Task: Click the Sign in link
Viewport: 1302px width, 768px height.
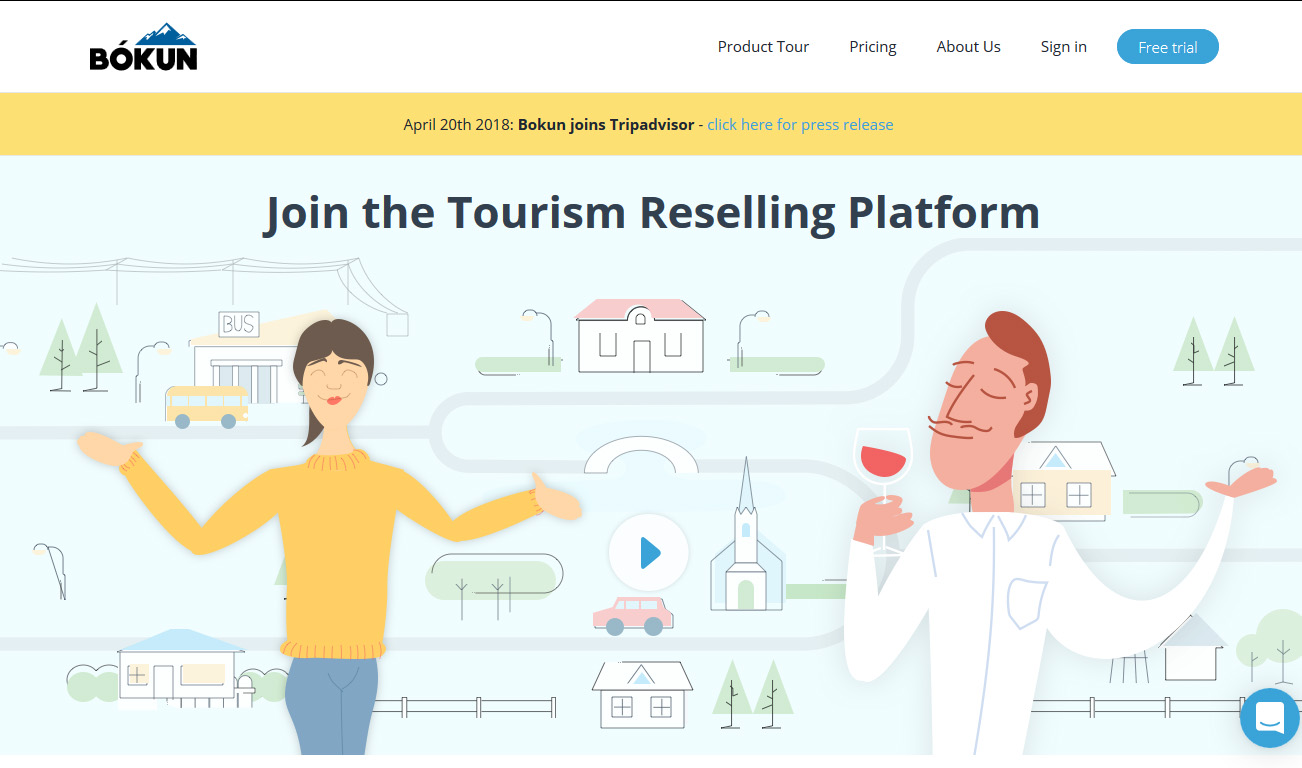Action: click(x=1063, y=47)
